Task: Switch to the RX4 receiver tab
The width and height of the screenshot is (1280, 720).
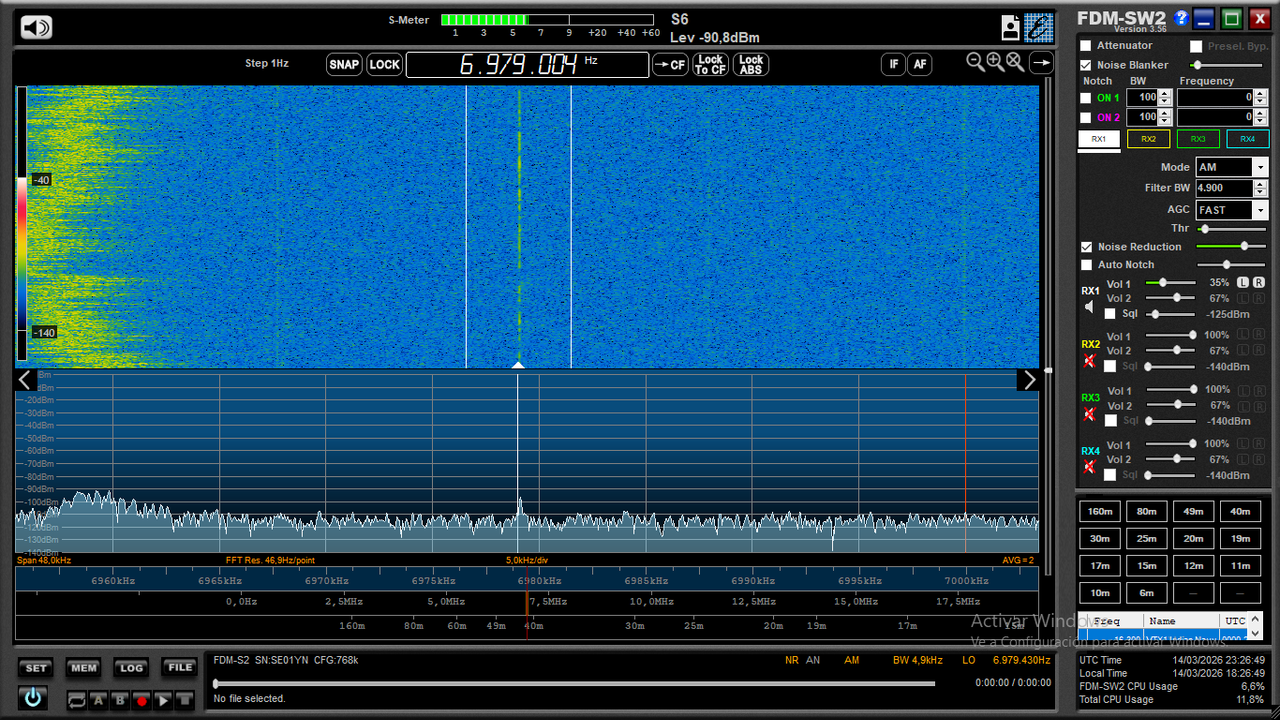Action: pyautogui.click(x=1248, y=139)
